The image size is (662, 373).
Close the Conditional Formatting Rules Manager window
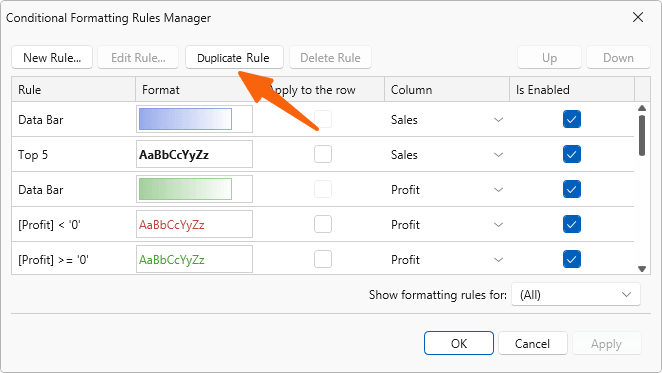coord(638,17)
